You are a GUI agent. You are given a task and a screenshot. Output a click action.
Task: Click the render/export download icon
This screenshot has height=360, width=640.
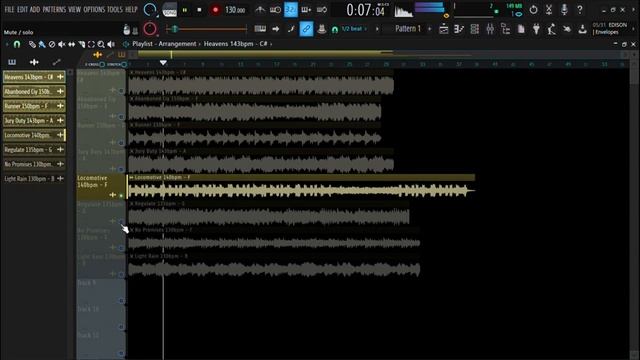(583, 29)
